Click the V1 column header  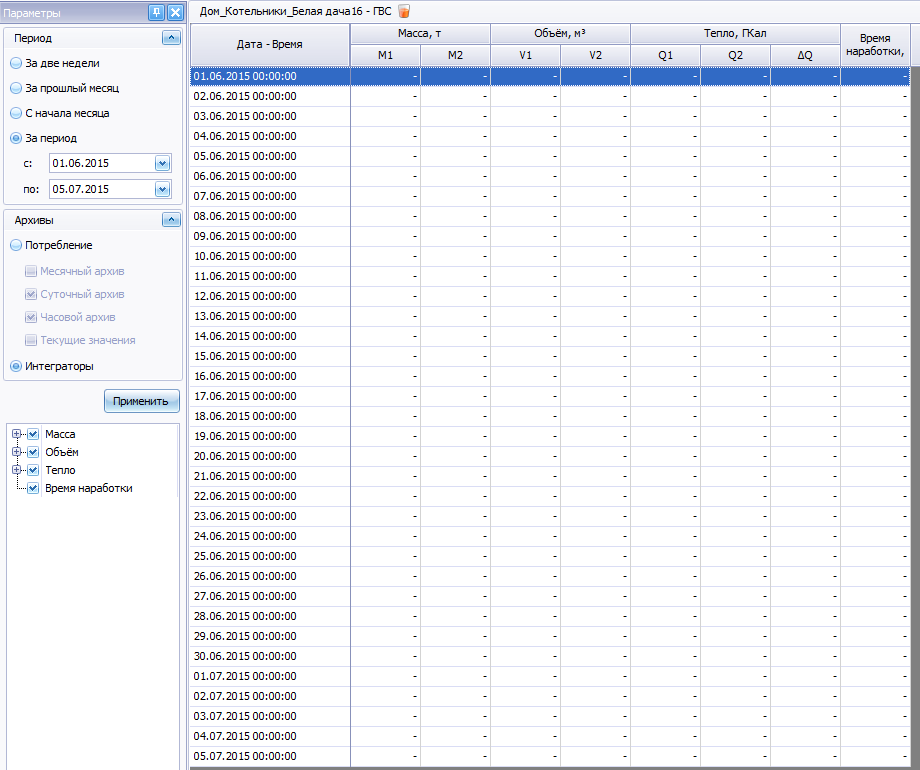coord(525,55)
